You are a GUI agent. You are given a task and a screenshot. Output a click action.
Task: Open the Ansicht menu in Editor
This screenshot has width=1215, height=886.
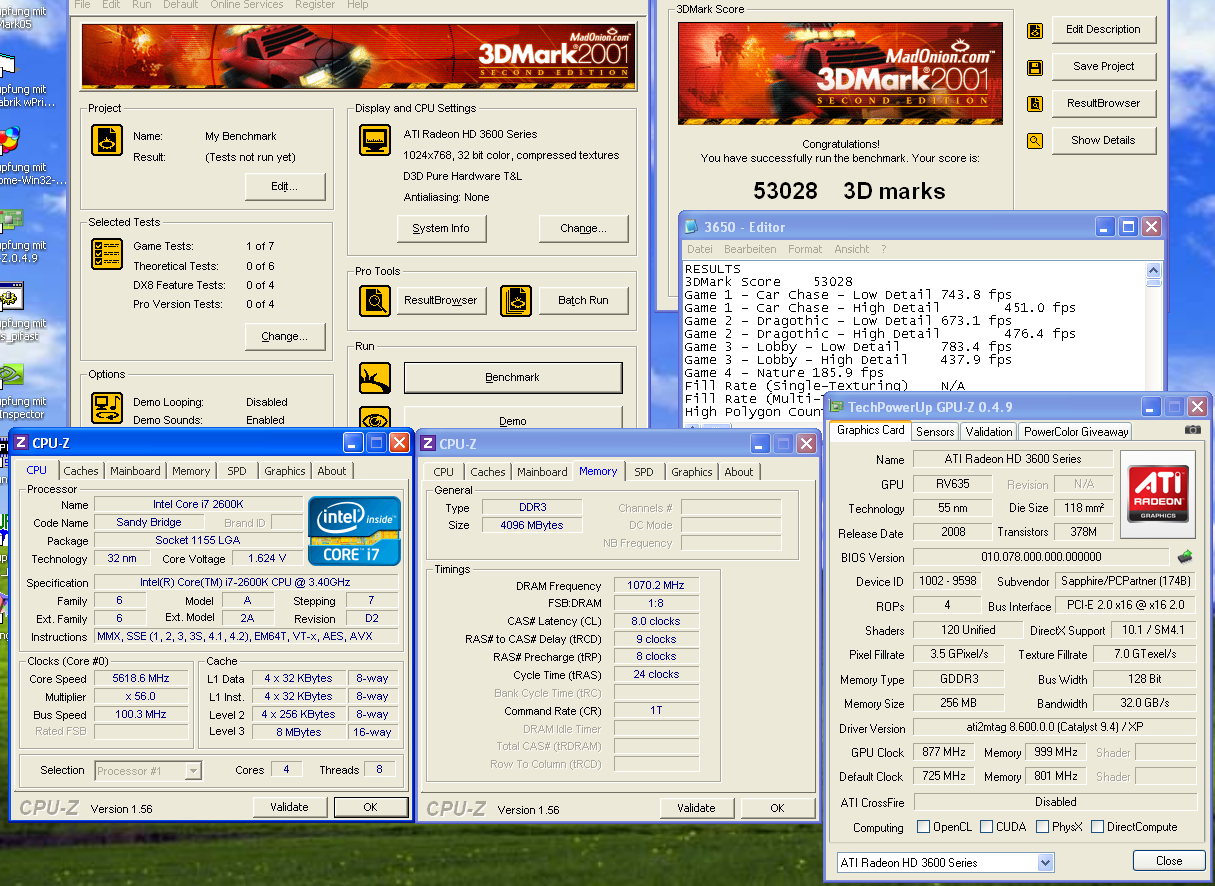[852, 249]
